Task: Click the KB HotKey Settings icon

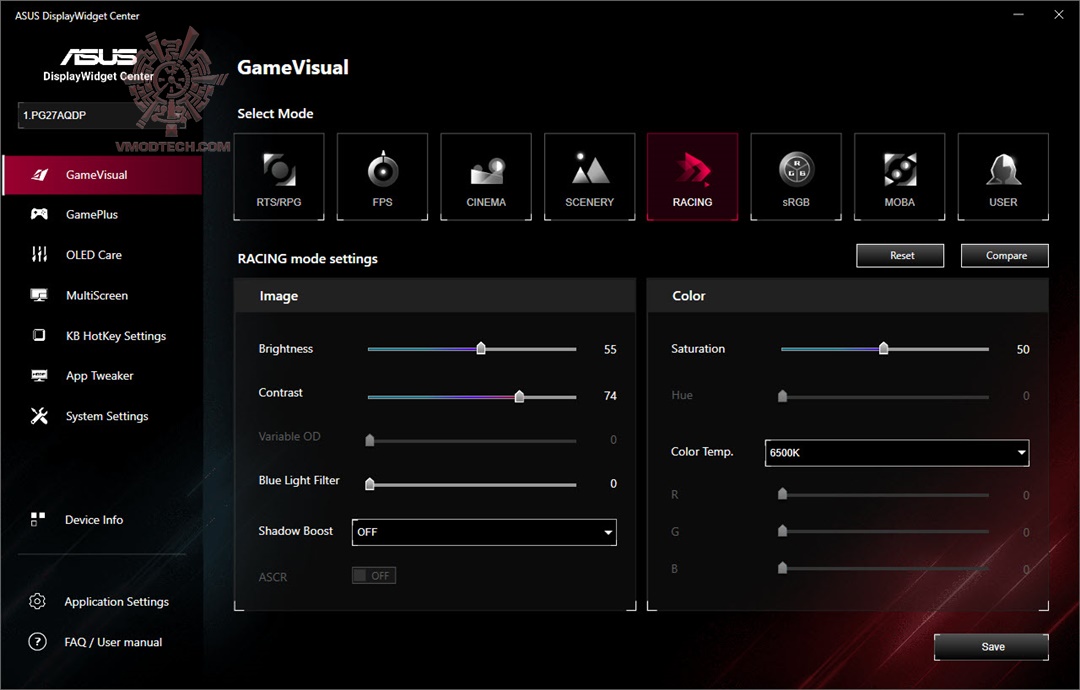Action: [39, 335]
